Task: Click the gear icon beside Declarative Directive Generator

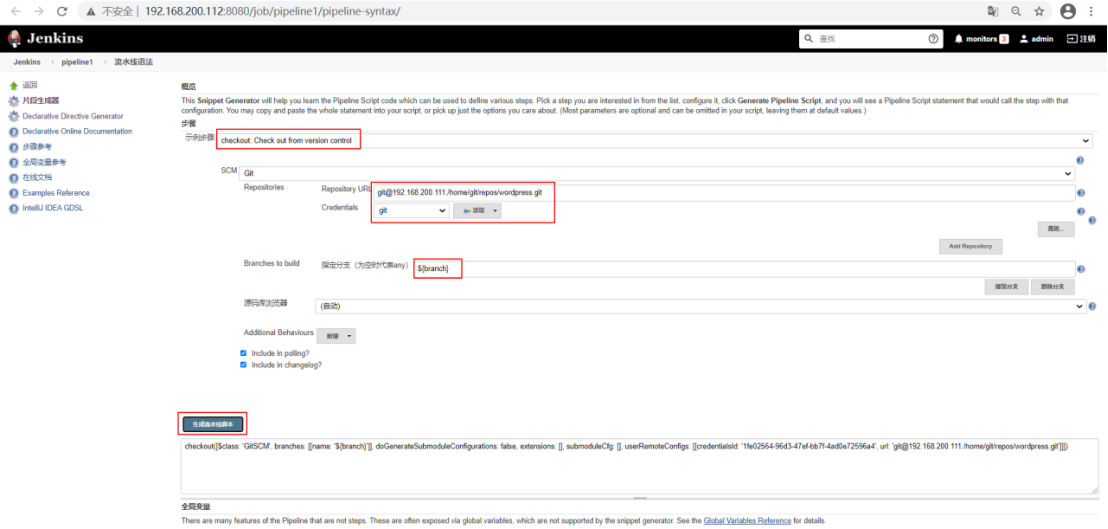Action: click(x=13, y=116)
